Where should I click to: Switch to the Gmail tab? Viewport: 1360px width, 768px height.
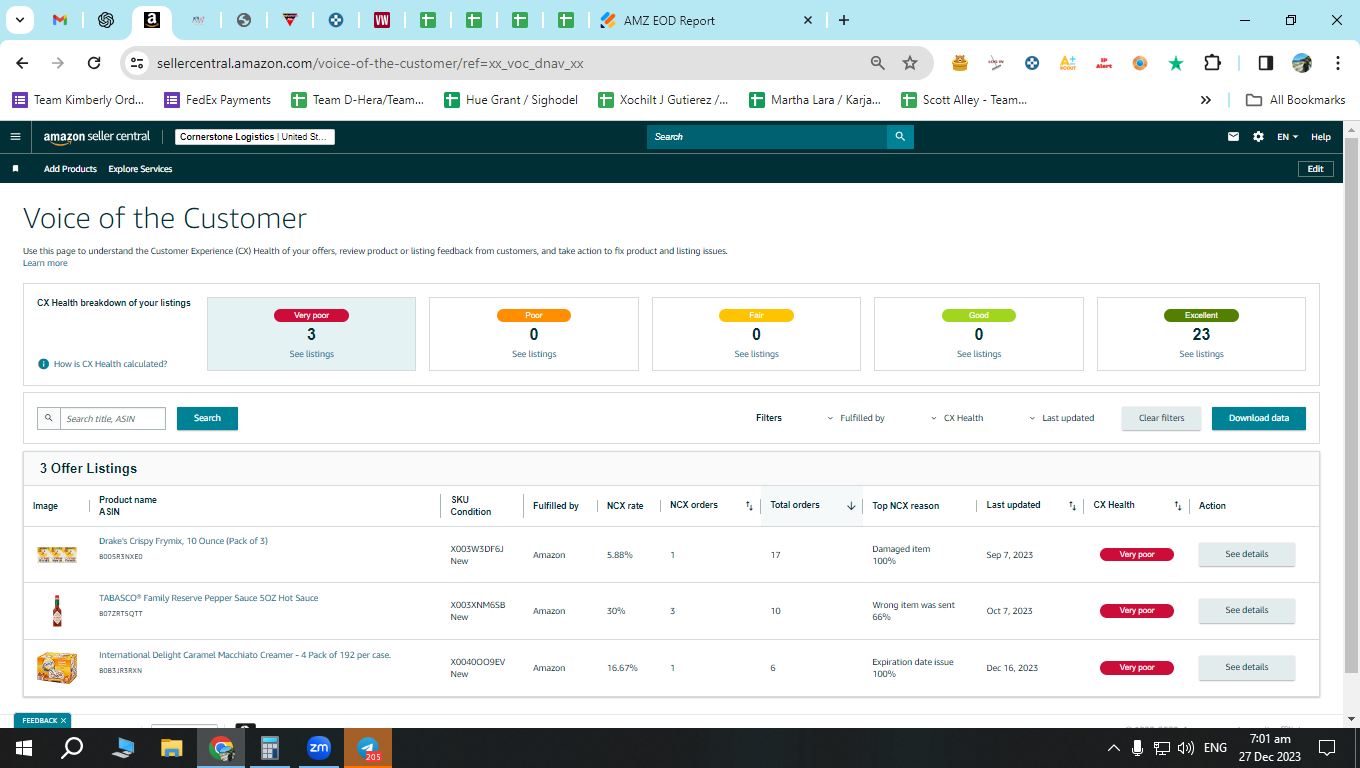coord(60,20)
